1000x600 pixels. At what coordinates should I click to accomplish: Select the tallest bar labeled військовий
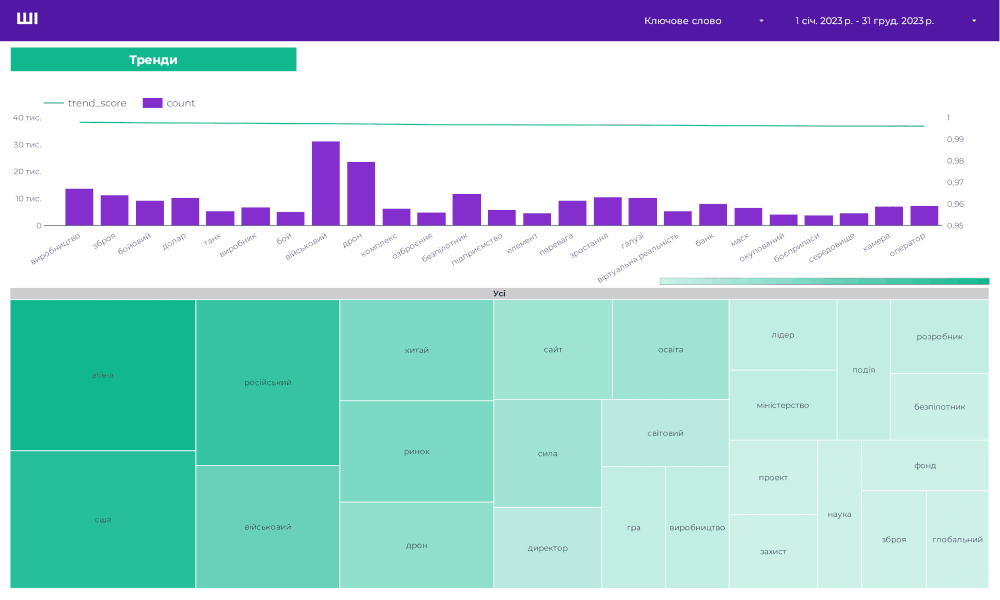[x=325, y=183]
